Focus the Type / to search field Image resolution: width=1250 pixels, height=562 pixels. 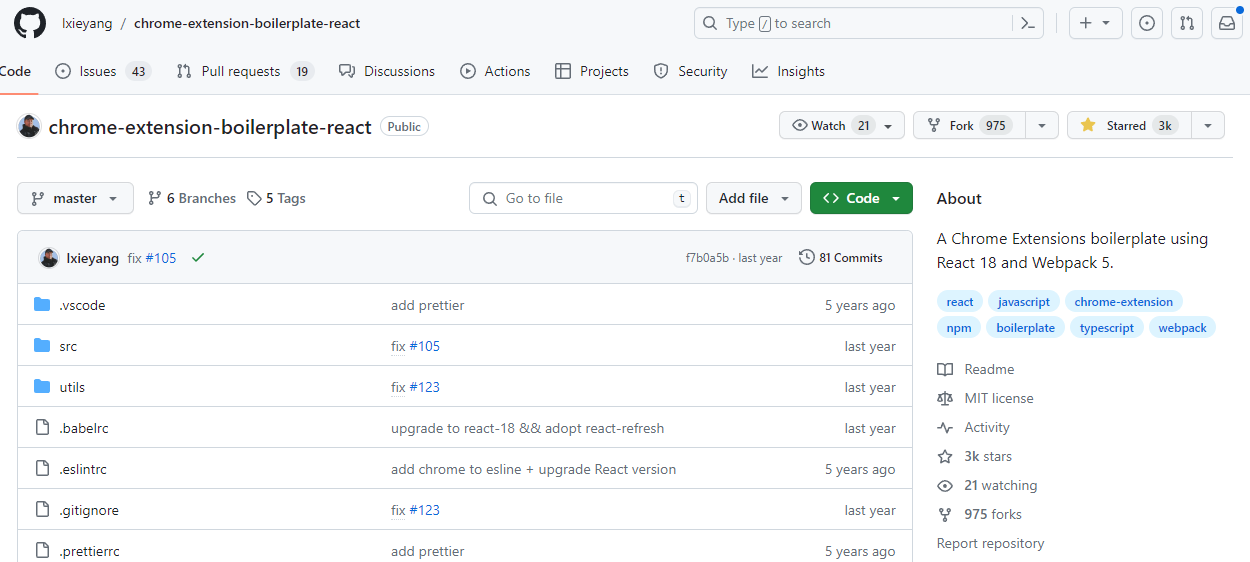tap(869, 23)
